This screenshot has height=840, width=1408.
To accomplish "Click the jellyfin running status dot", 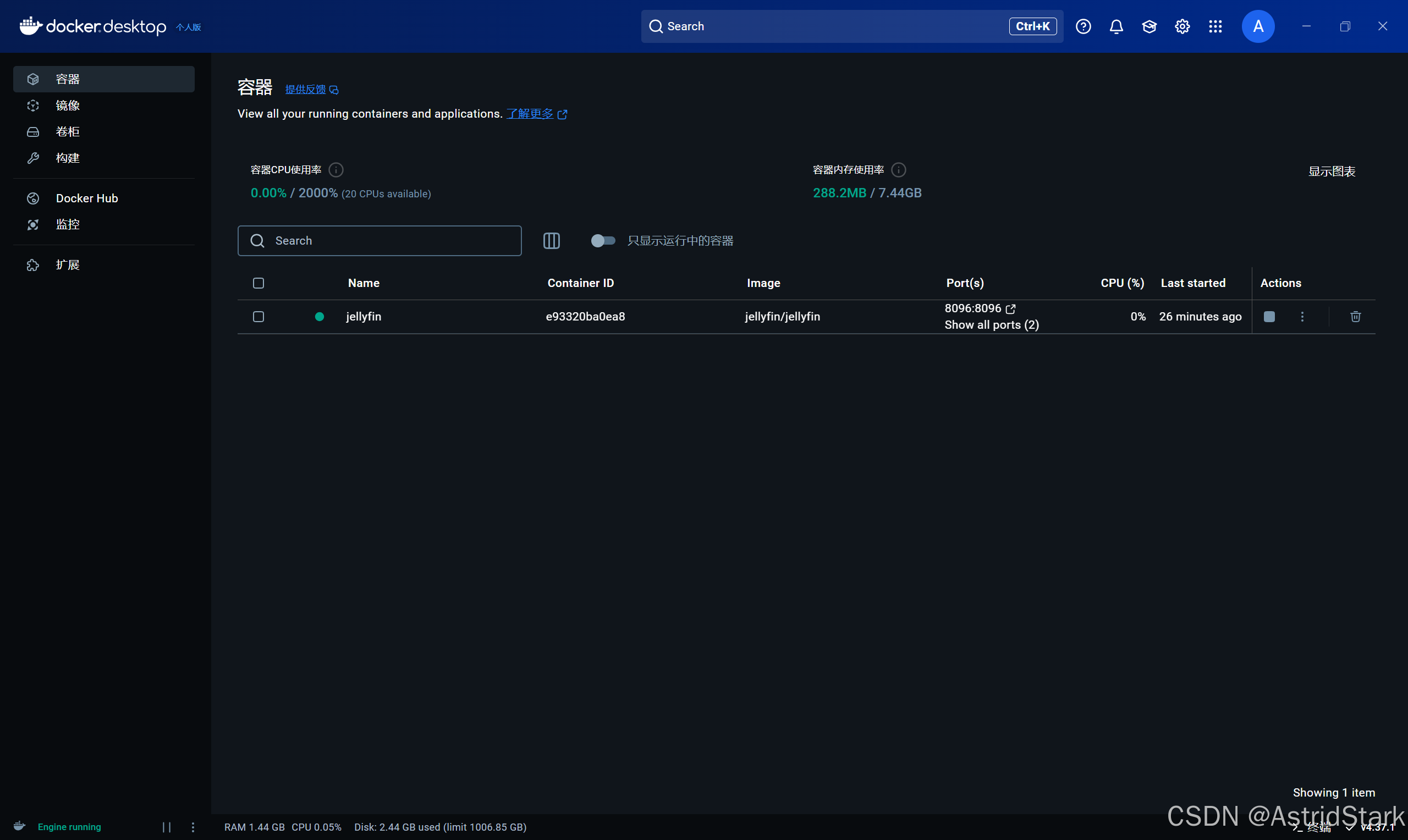I will tap(320, 317).
